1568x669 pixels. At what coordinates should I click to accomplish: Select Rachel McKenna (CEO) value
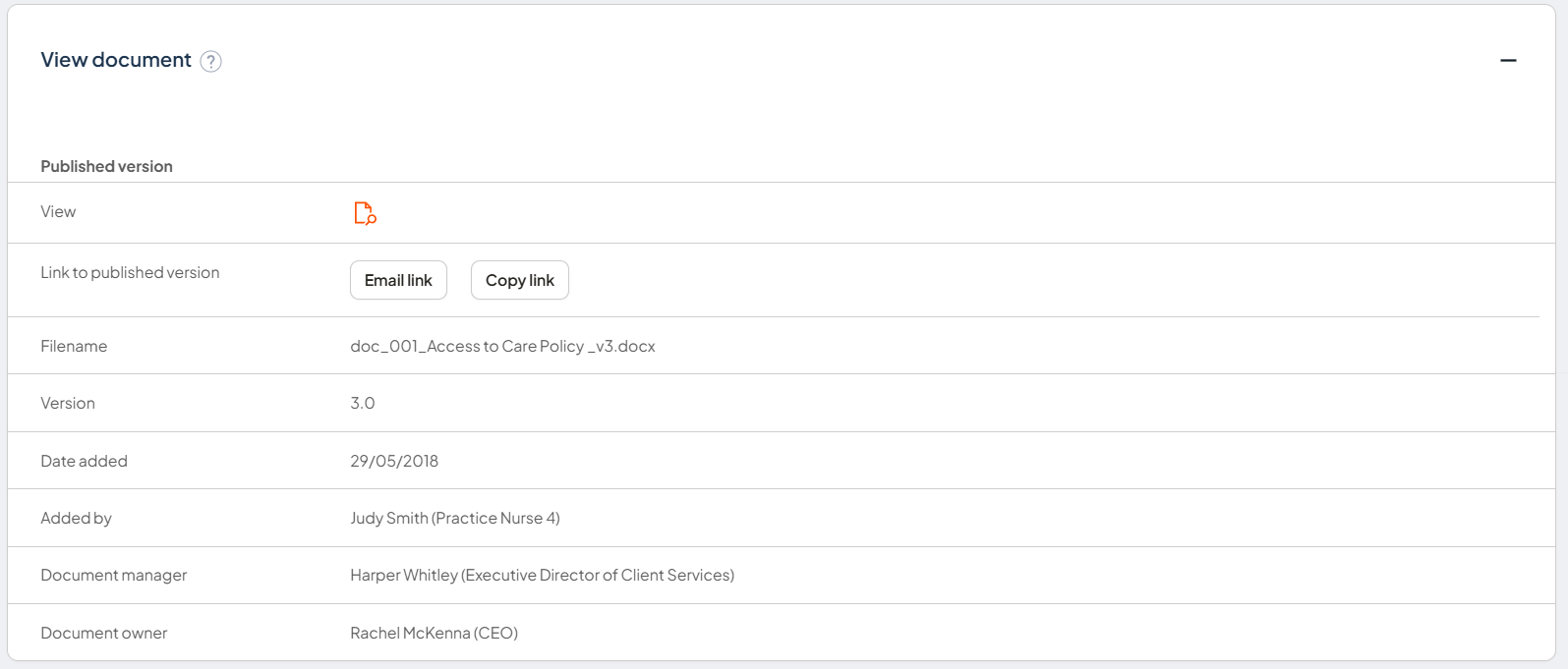(x=434, y=633)
